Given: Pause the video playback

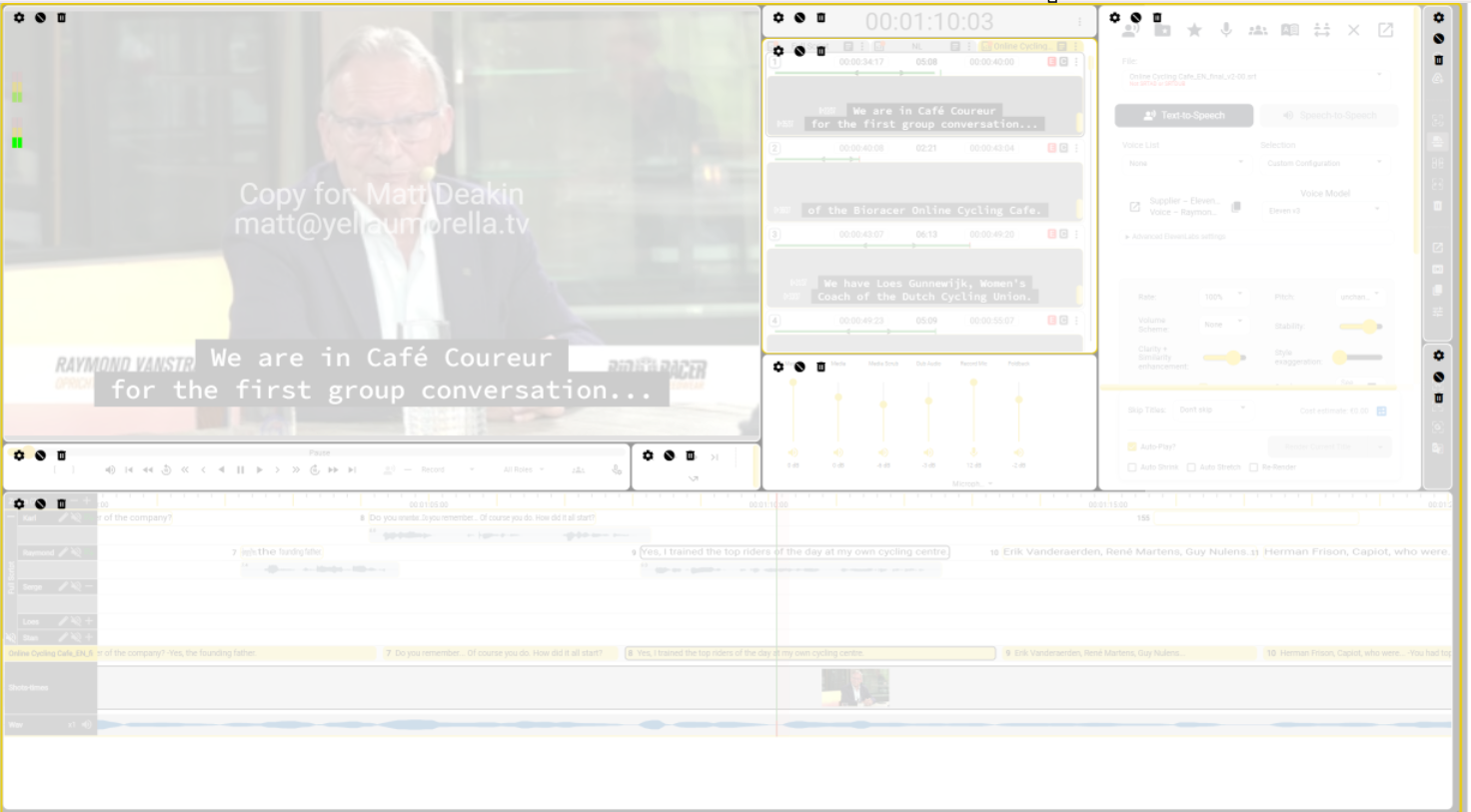Looking at the screenshot, I should pyautogui.click(x=240, y=469).
